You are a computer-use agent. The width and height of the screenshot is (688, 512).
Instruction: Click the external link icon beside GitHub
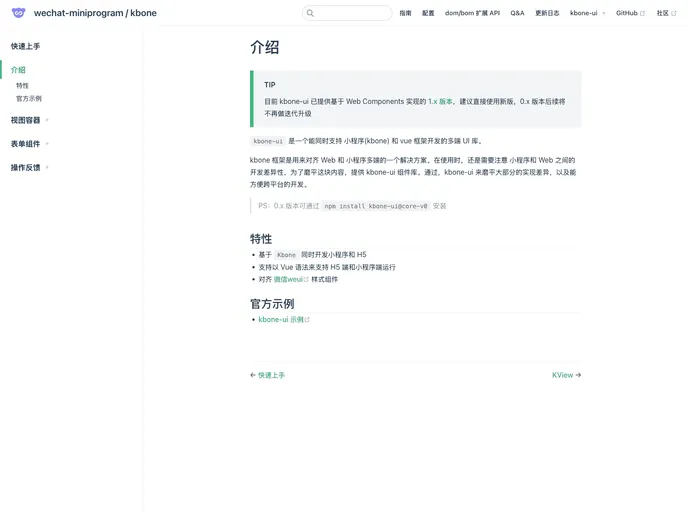[x=643, y=13]
